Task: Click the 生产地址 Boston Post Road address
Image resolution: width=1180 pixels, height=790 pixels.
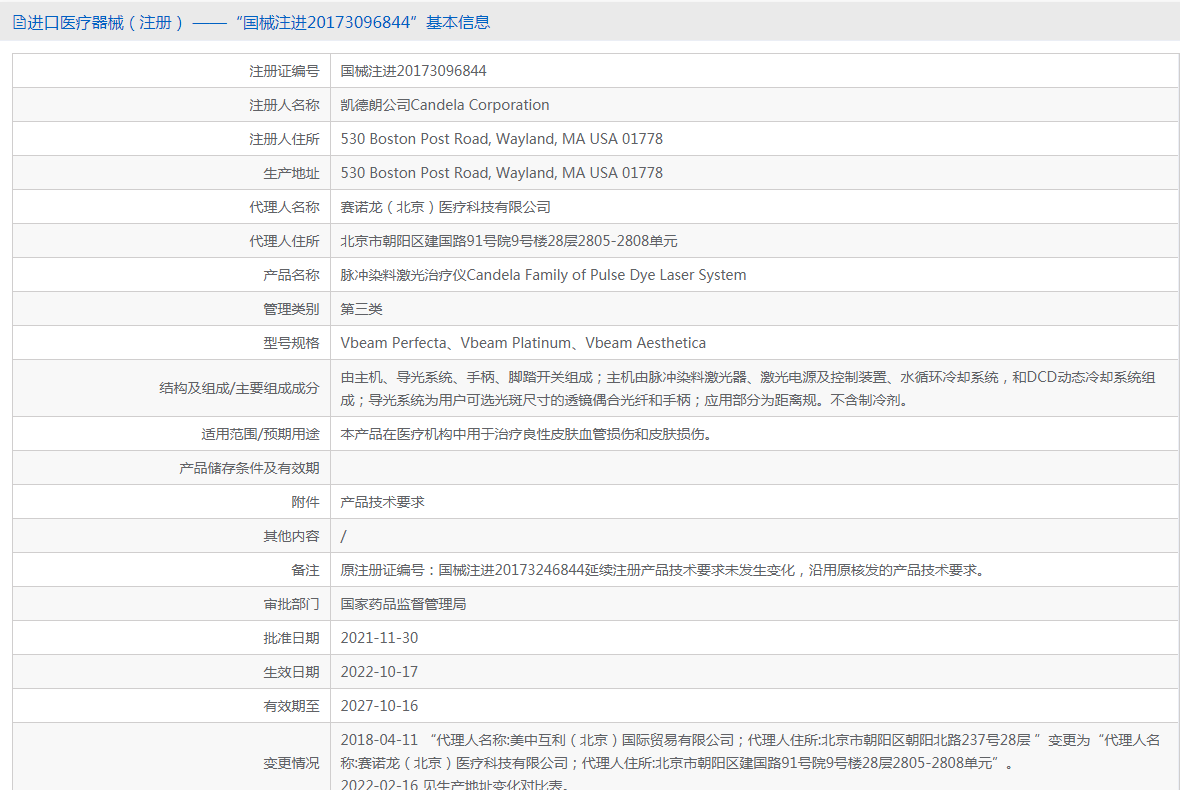Action: pyautogui.click(x=501, y=173)
